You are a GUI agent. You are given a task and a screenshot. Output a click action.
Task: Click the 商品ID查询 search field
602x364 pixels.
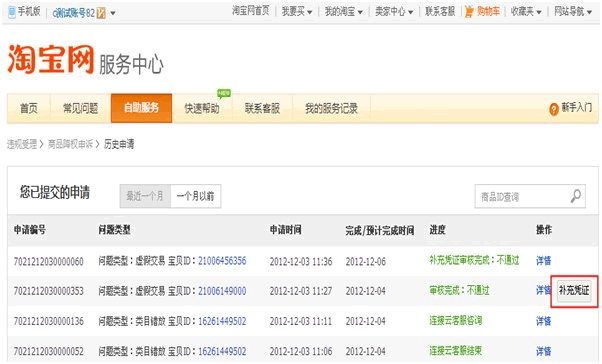(x=522, y=197)
